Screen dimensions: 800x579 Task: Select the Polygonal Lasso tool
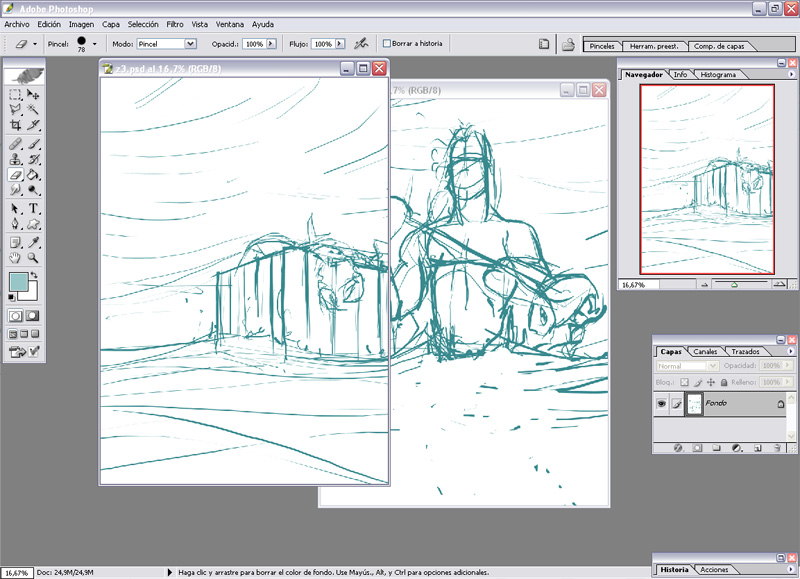[x=15, y=109]
